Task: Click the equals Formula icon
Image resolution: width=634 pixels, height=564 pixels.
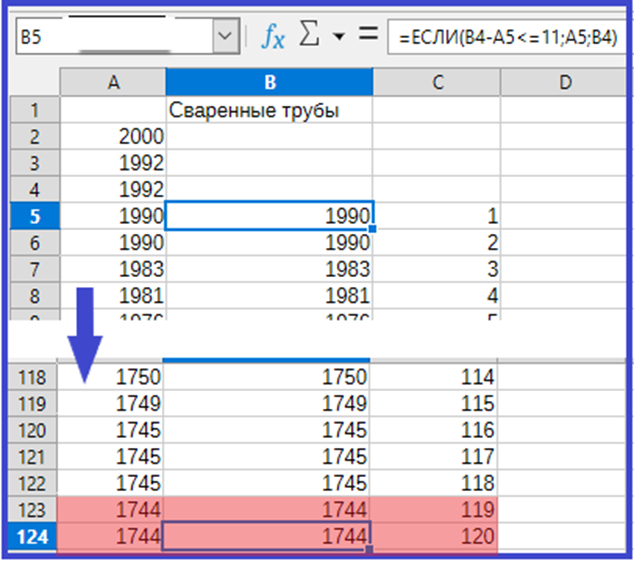Action: click(x=367, y=37)
